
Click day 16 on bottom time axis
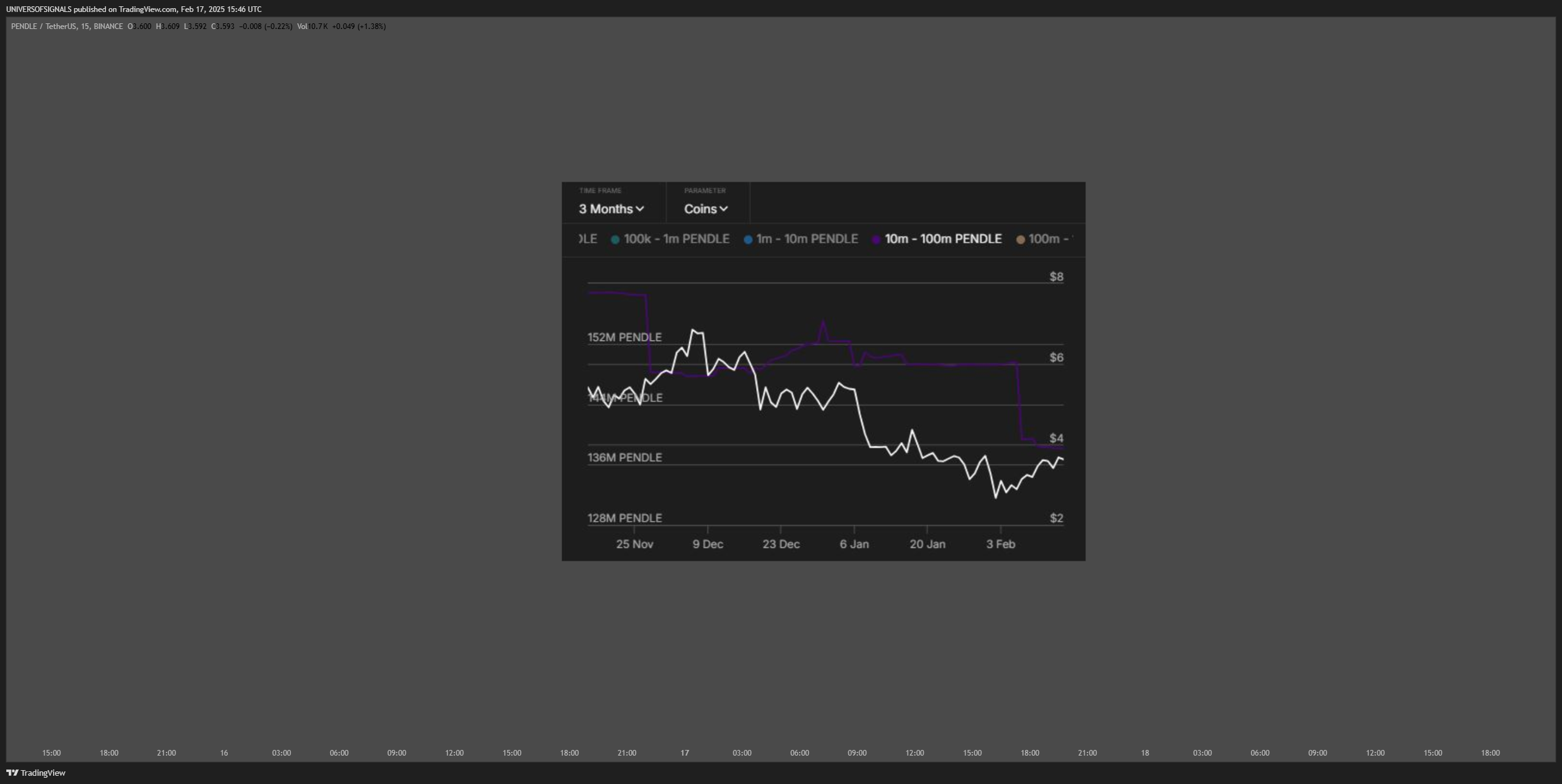click(224, 752)
